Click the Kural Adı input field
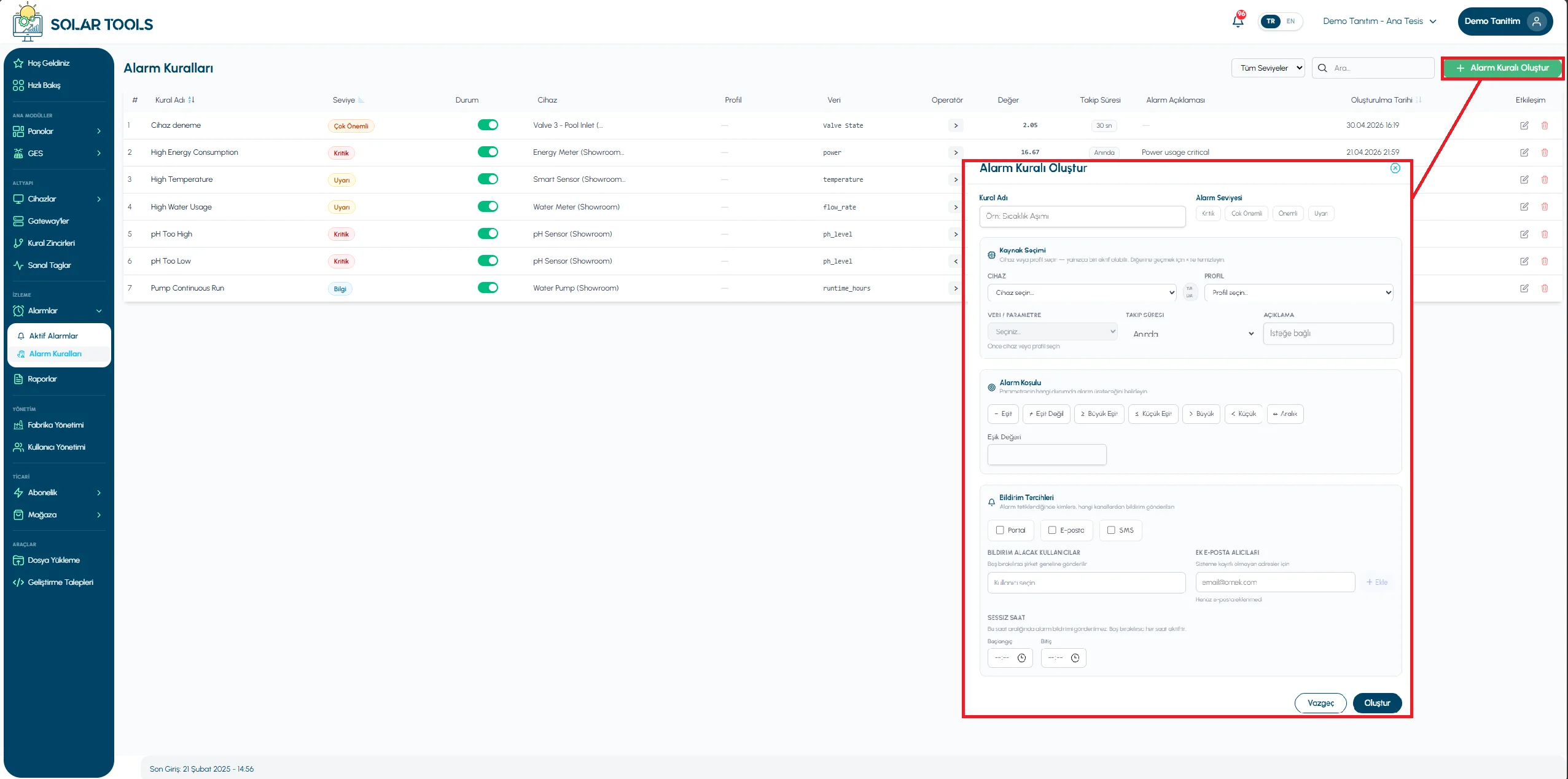 1082,216
